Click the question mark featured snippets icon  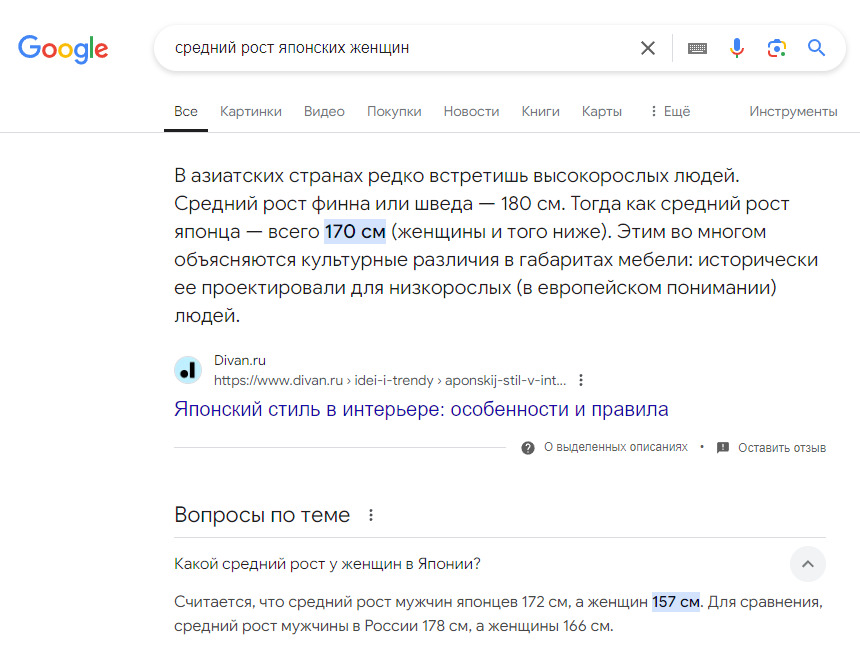click(x=528, y=448)
